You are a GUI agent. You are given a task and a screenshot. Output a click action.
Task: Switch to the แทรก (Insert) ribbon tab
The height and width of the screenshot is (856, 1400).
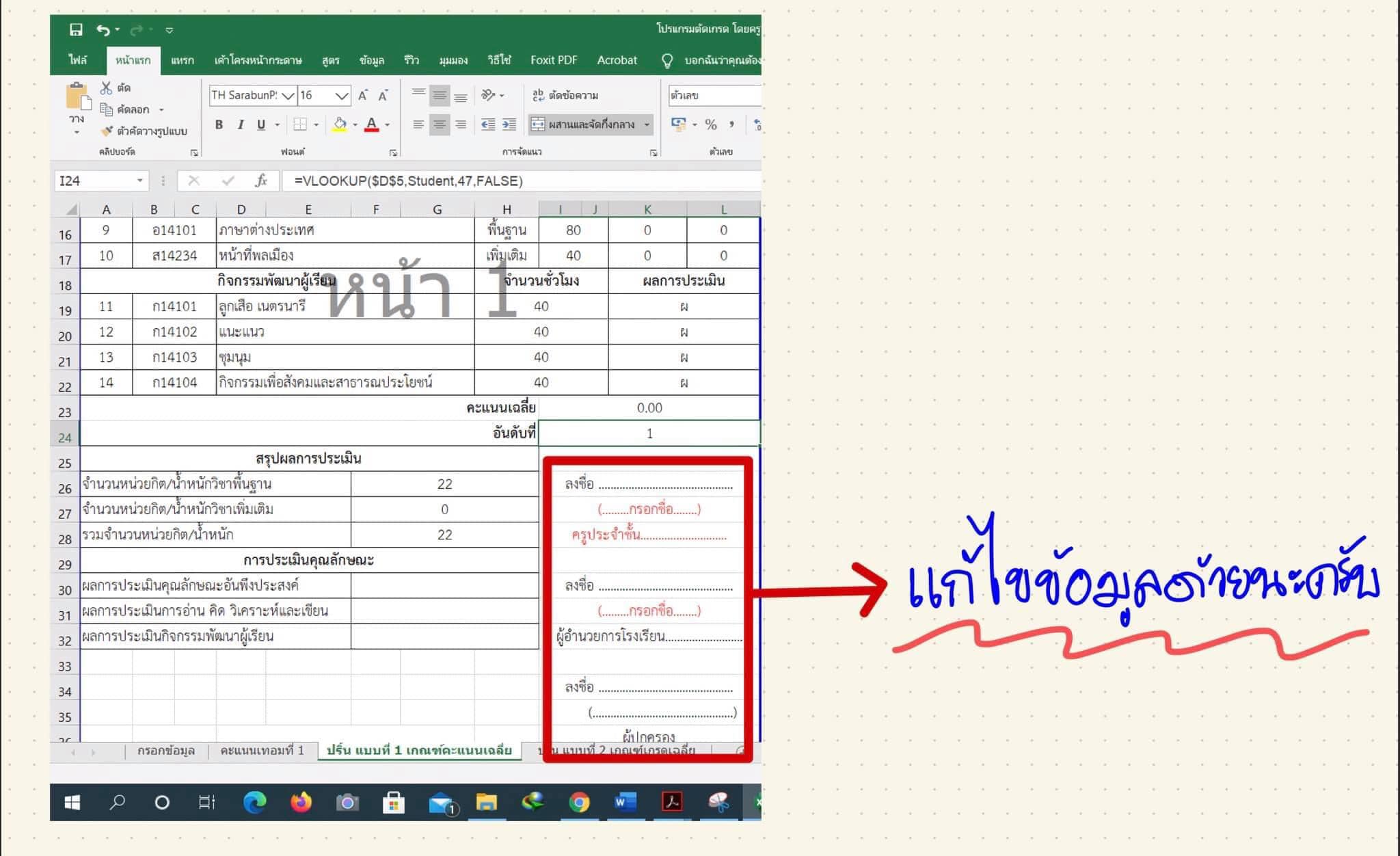click(x=182, y=60)
